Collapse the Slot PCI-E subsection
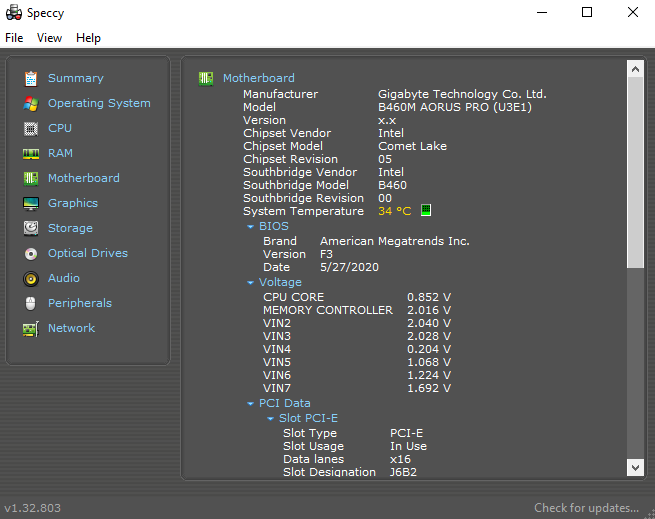The height and width of the screenshot is (519, 655). (x=271, y=419)
